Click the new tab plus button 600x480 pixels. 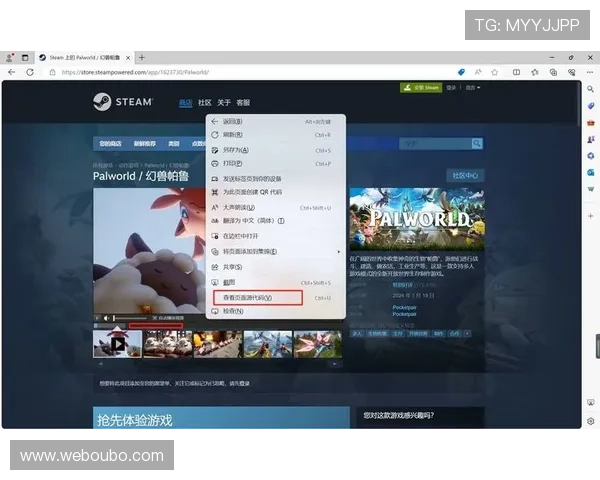[x=142, y=57]
